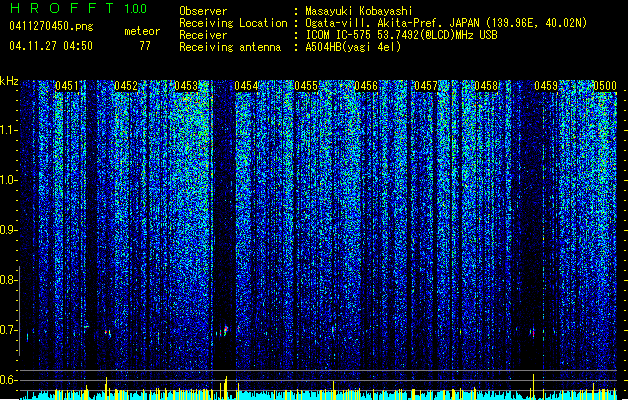The height and width of the screenshot is (400, 629).
Task: Click the kHz axis unit label
Action: (x=9, y=81)
